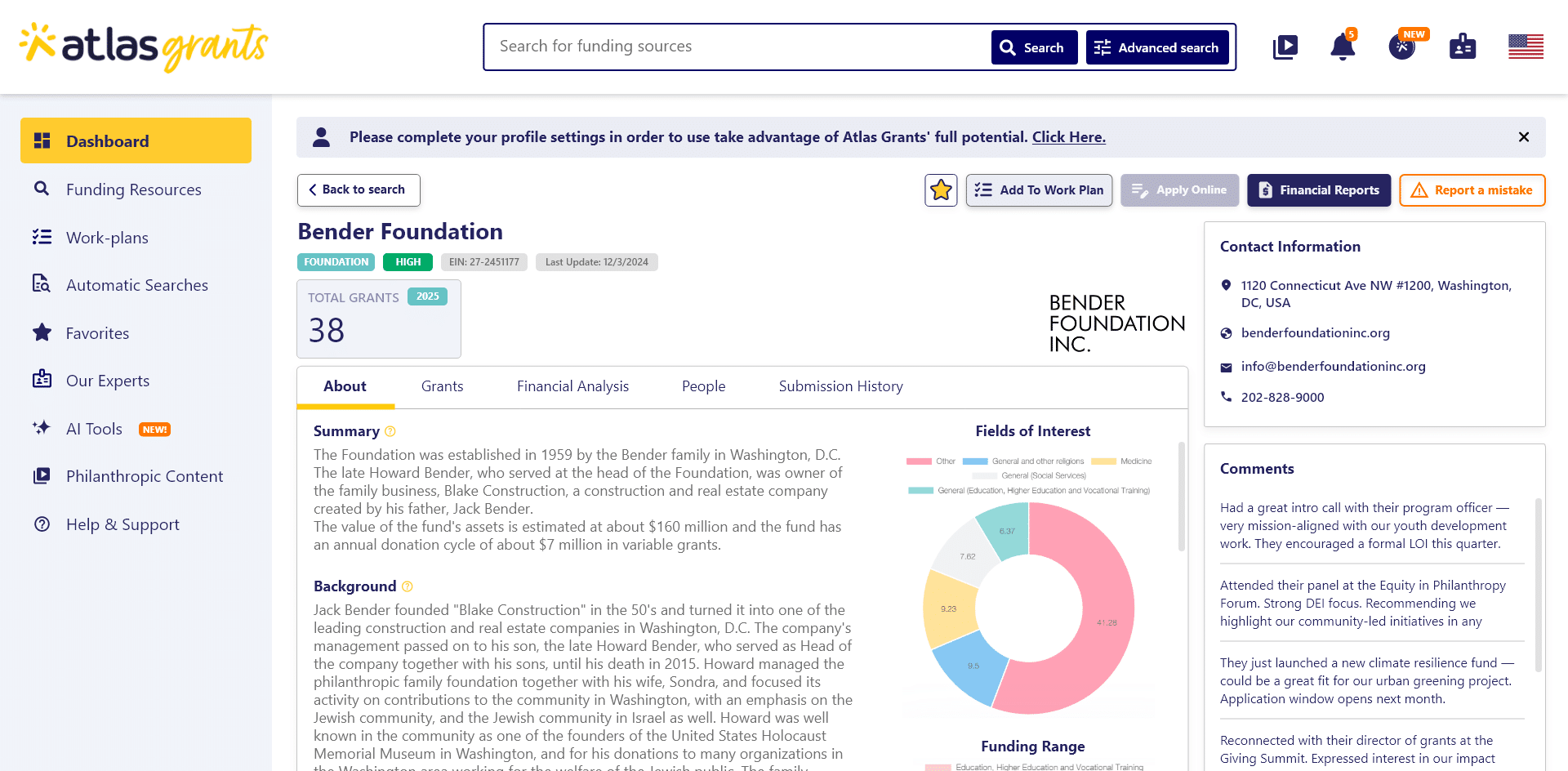Click the address 1120 Connecticut Ave NW
The width and height of the screenshot is (1568, 771).
[x=1376, y=294]
